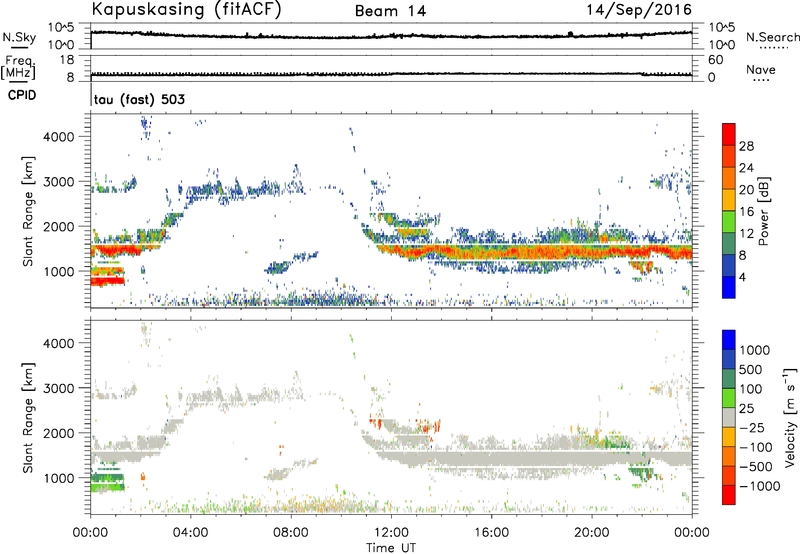Click the 'N.Sky' label
The height and width of the screenshot is (554, 800).
[x=19, y=37]
